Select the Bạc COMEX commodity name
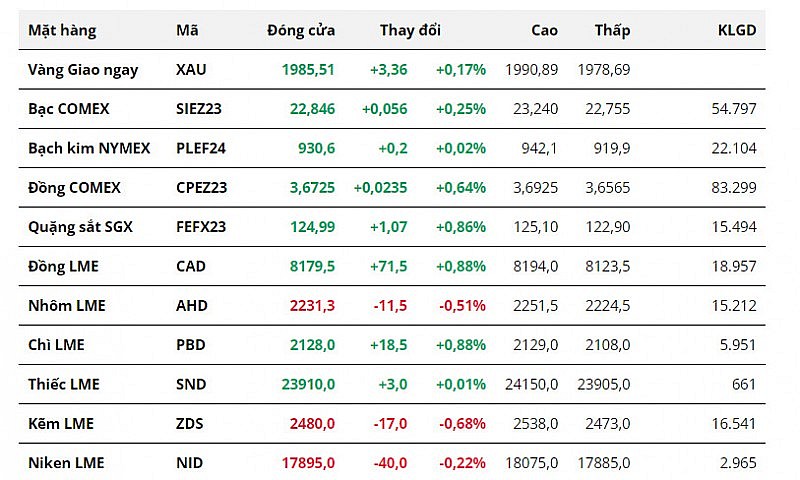Screen dimensions: 800x480 coord(69,109)
